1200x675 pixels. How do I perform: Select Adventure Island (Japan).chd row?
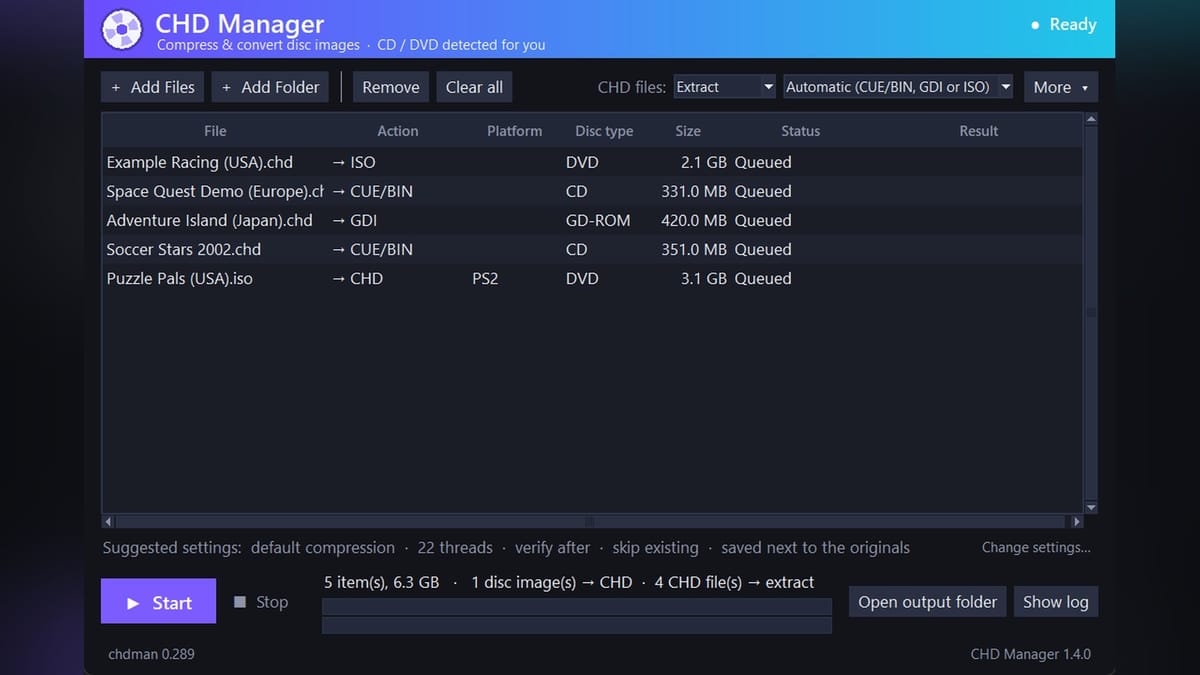pyautogui.click(x=592, y=220)
